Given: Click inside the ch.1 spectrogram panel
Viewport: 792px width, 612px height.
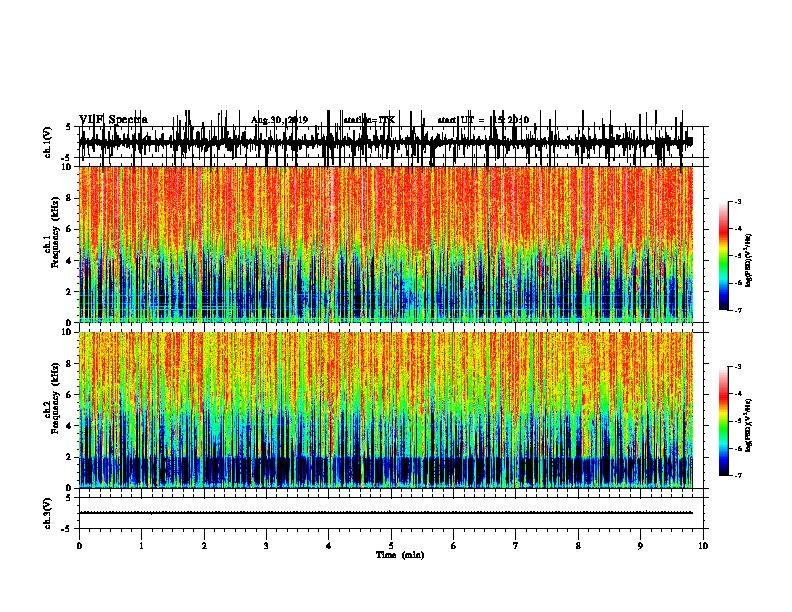Looking at the screenshot, I should point(385,244).
